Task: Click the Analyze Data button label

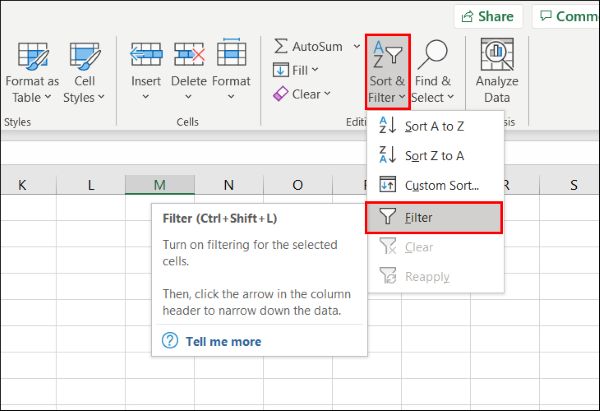Action: tap(497, 89)
